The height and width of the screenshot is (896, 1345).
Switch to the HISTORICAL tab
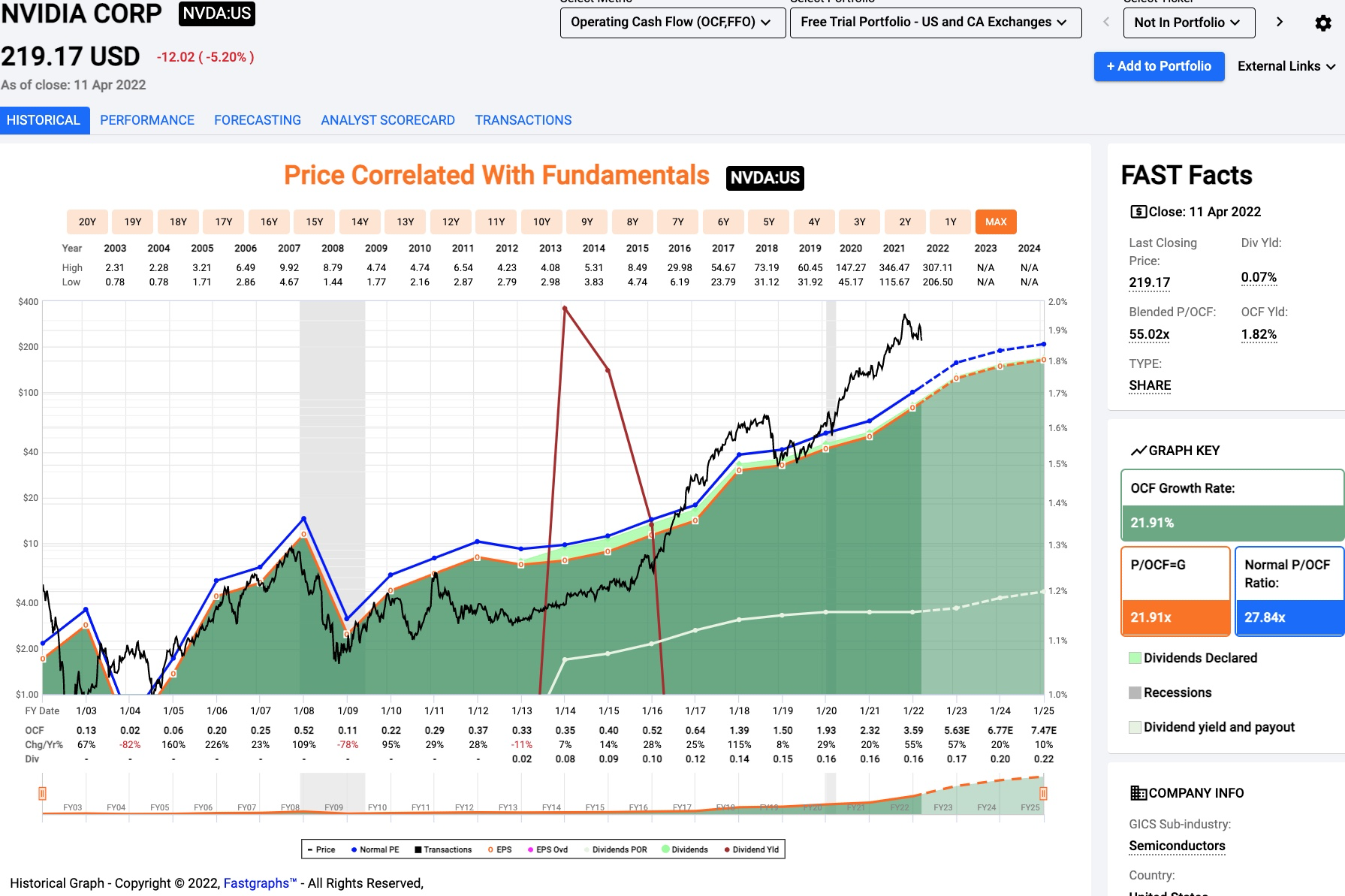pos(44,120)
